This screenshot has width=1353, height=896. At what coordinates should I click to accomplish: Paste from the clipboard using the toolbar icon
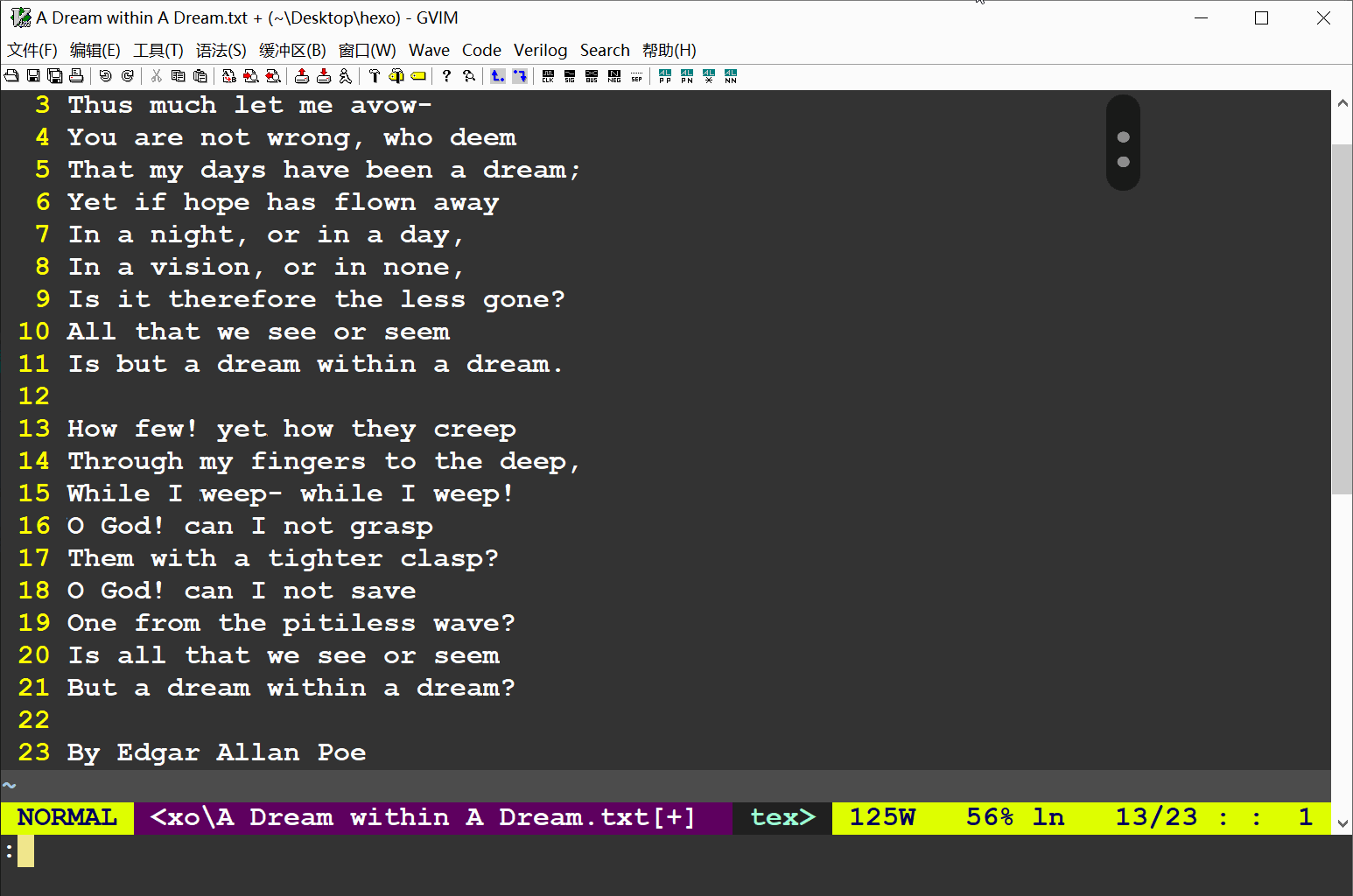pos(200,76)
